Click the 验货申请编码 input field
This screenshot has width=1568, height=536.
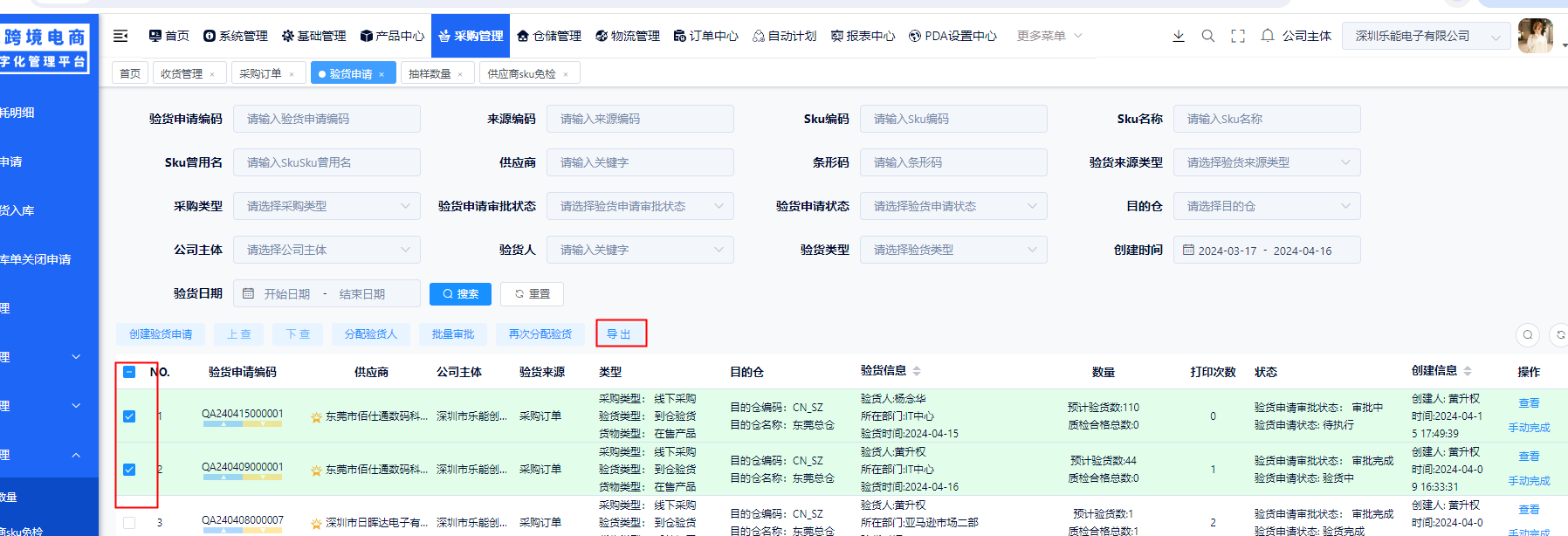pyautogui.click(x=327, y=119)
